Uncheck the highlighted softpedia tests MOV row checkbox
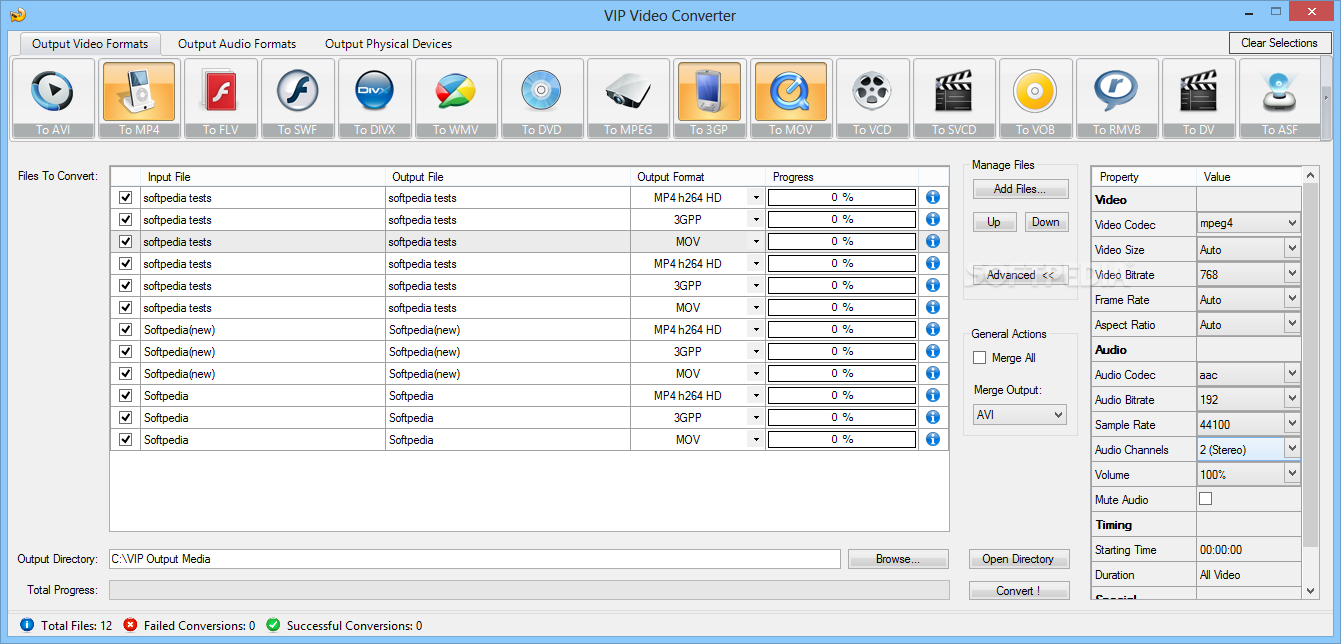The height and width of the screenshot is (644, 1341). (125, 241)
